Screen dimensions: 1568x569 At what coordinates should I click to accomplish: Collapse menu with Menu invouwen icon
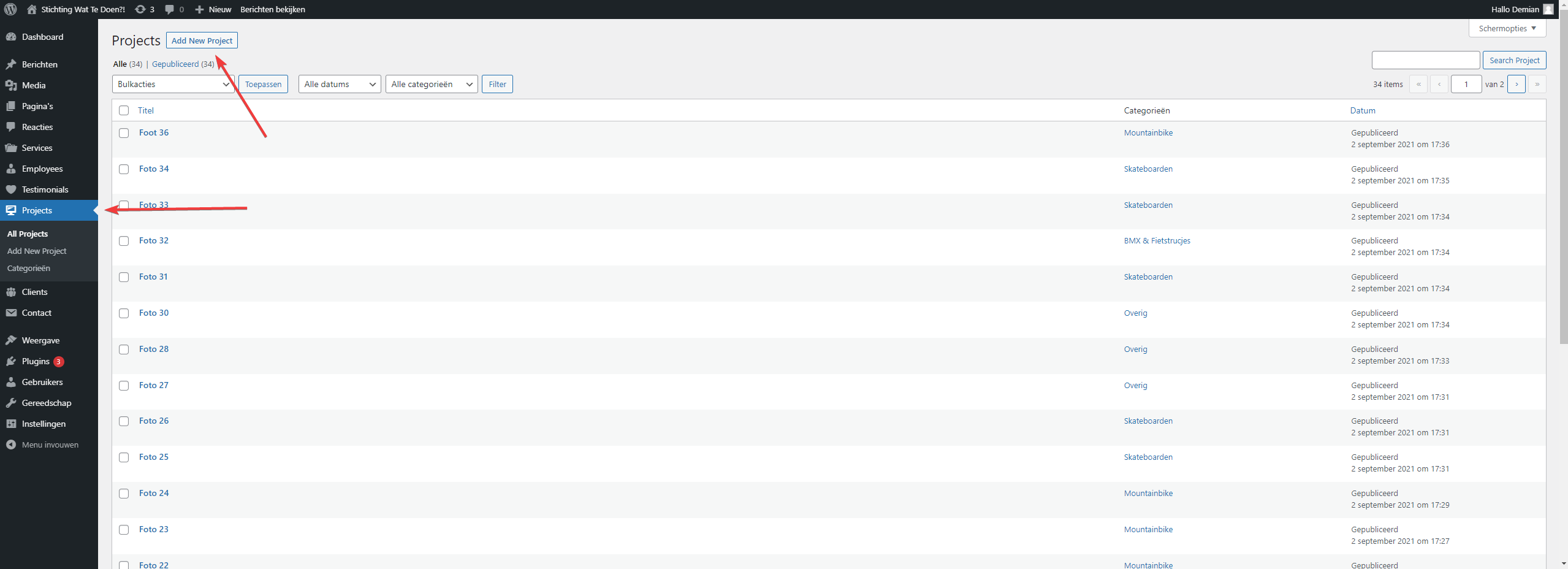click(x=11, y=445)
